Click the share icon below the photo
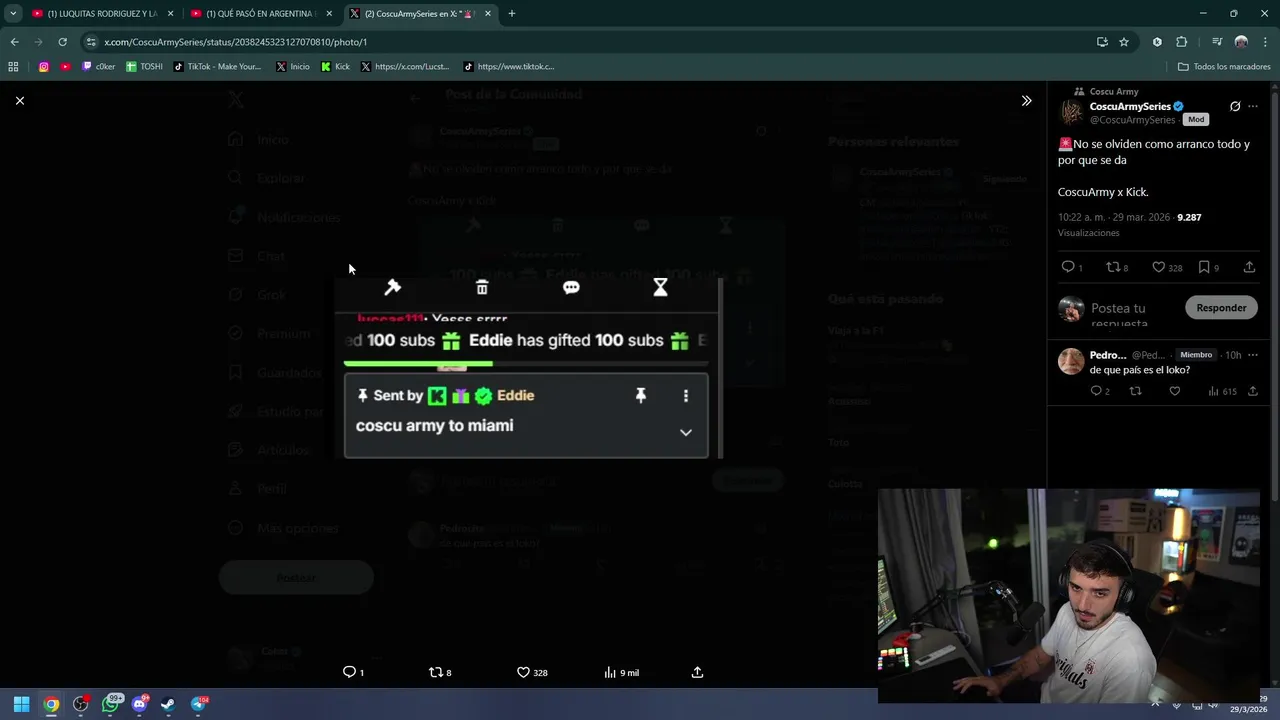 (x=697, y=672)
